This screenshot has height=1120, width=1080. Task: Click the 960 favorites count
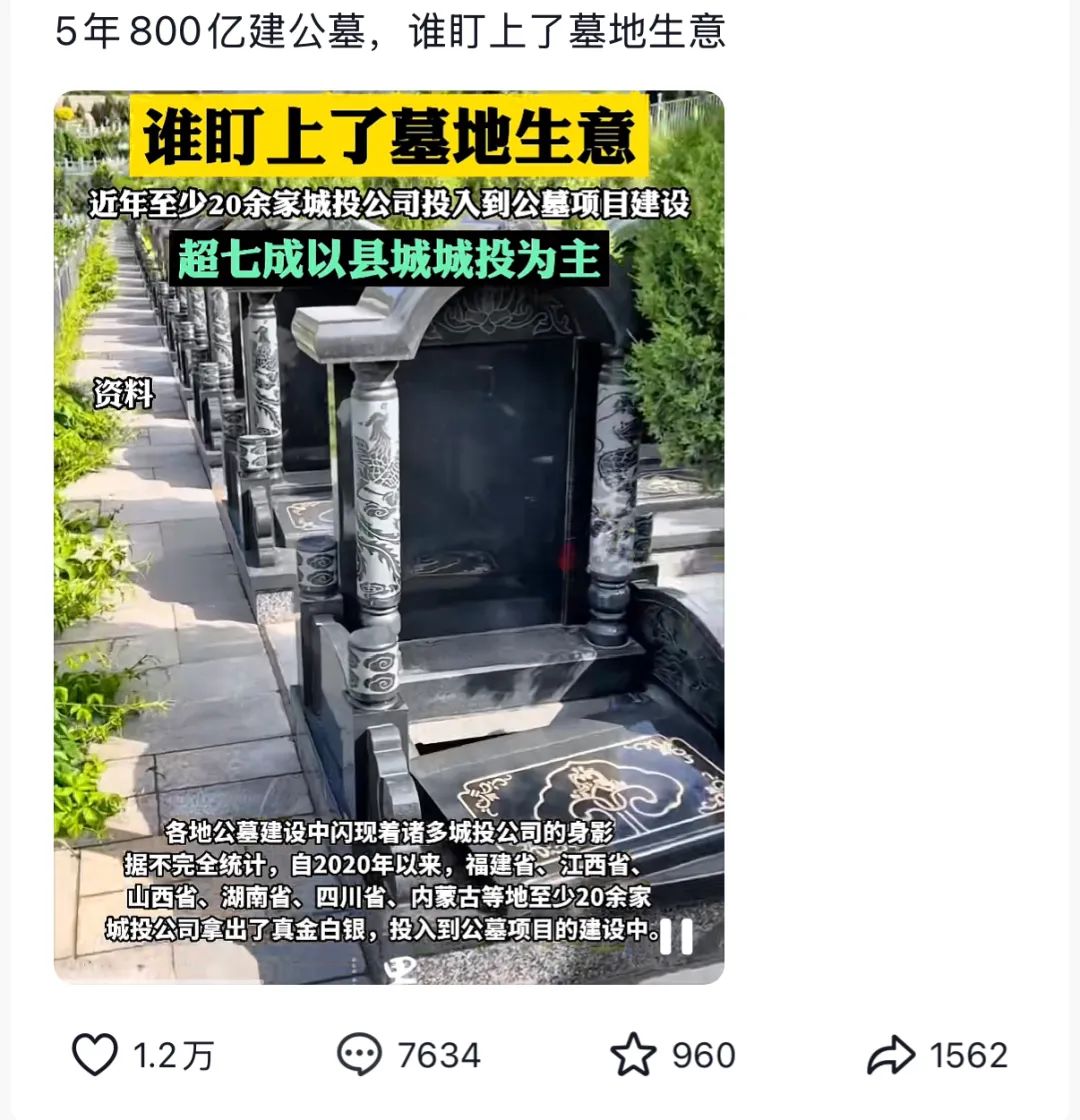(704, 1055)
